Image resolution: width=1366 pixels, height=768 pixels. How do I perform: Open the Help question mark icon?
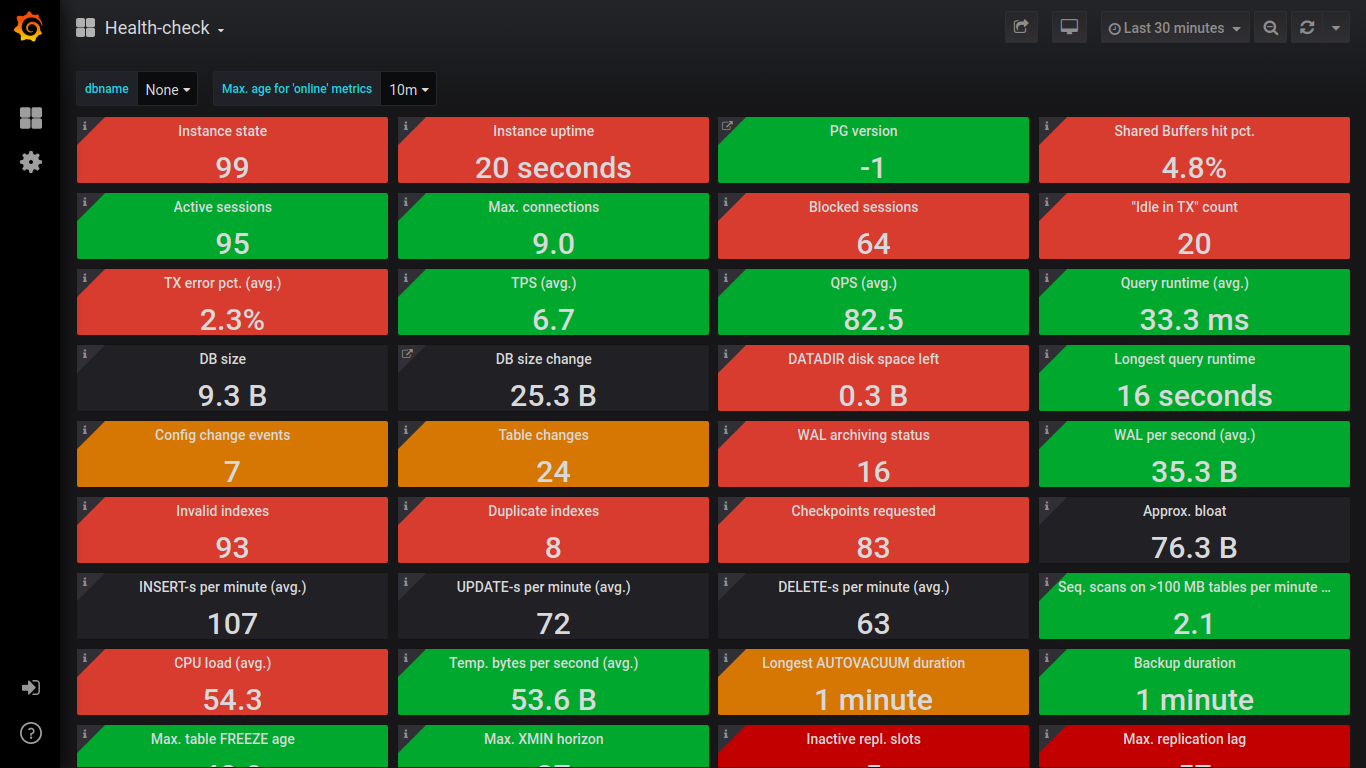(x=31, y=733)
